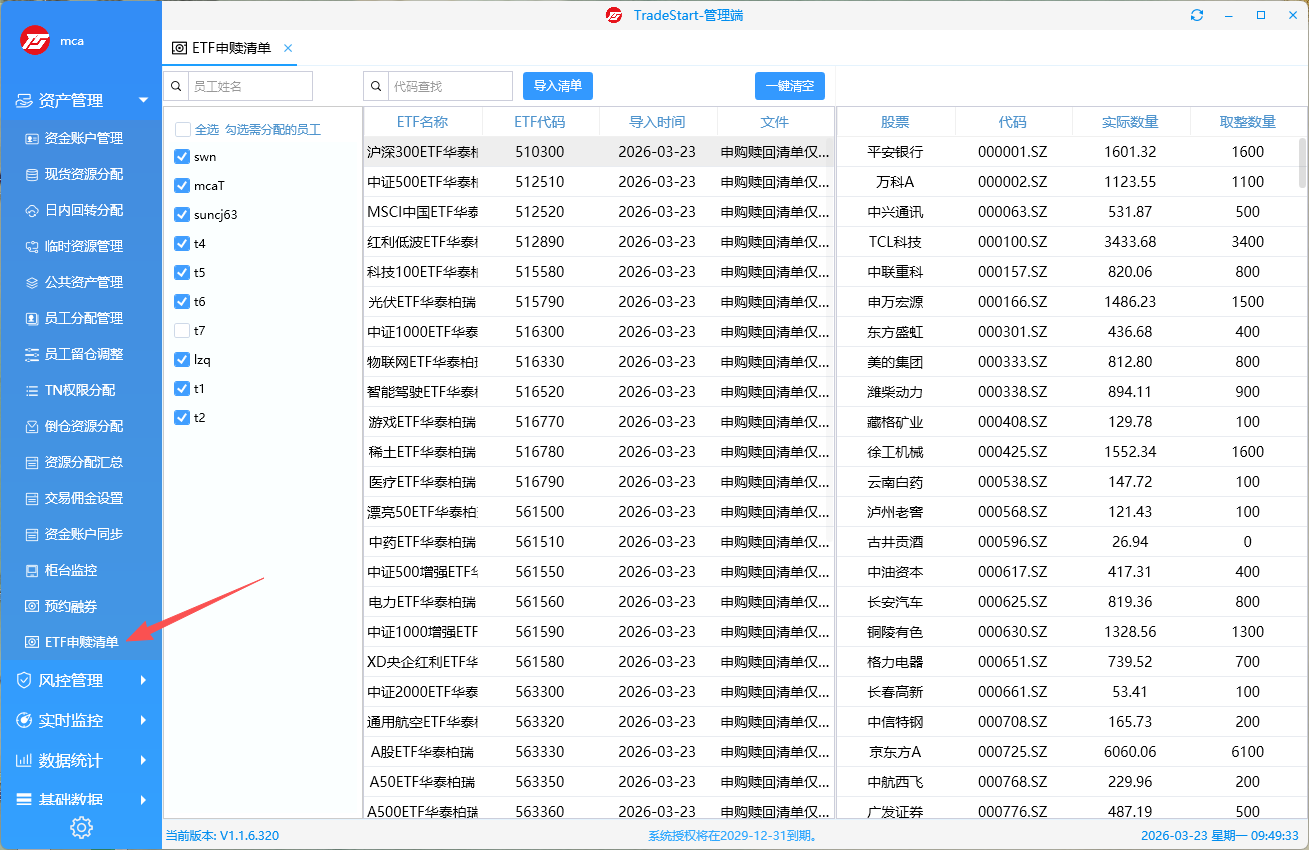The height and width of the screenshot is (850, 1309).
Task: Click the 资金账户管理 sidebar icon
Action: tap(32, 138)
